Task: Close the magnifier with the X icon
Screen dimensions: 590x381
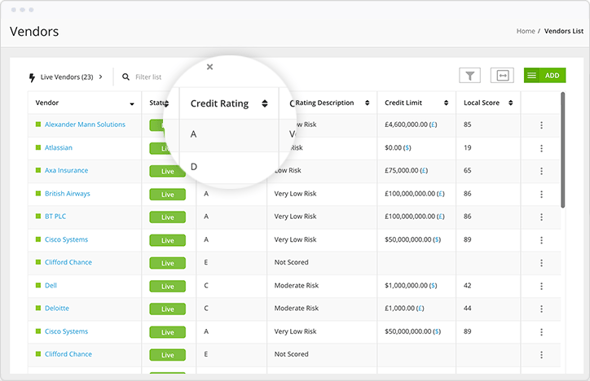Action: tap(210, 67)
